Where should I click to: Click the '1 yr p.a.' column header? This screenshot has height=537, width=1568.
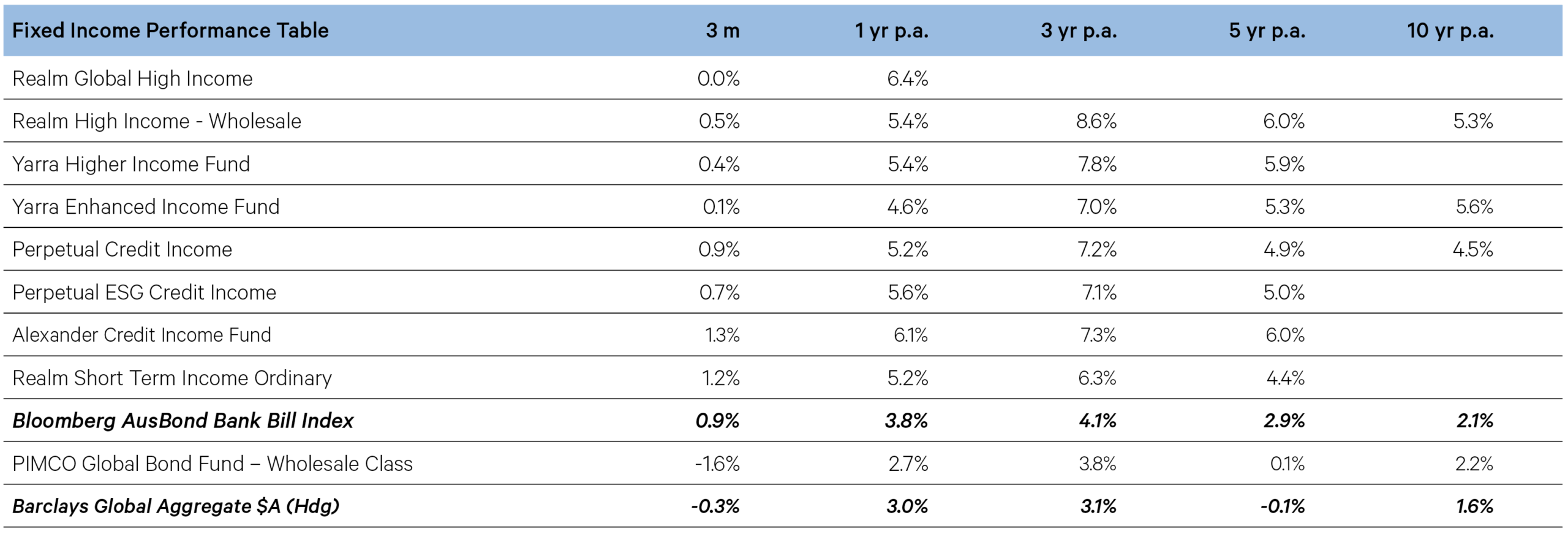pyautogui.click(x=891, y=31)
